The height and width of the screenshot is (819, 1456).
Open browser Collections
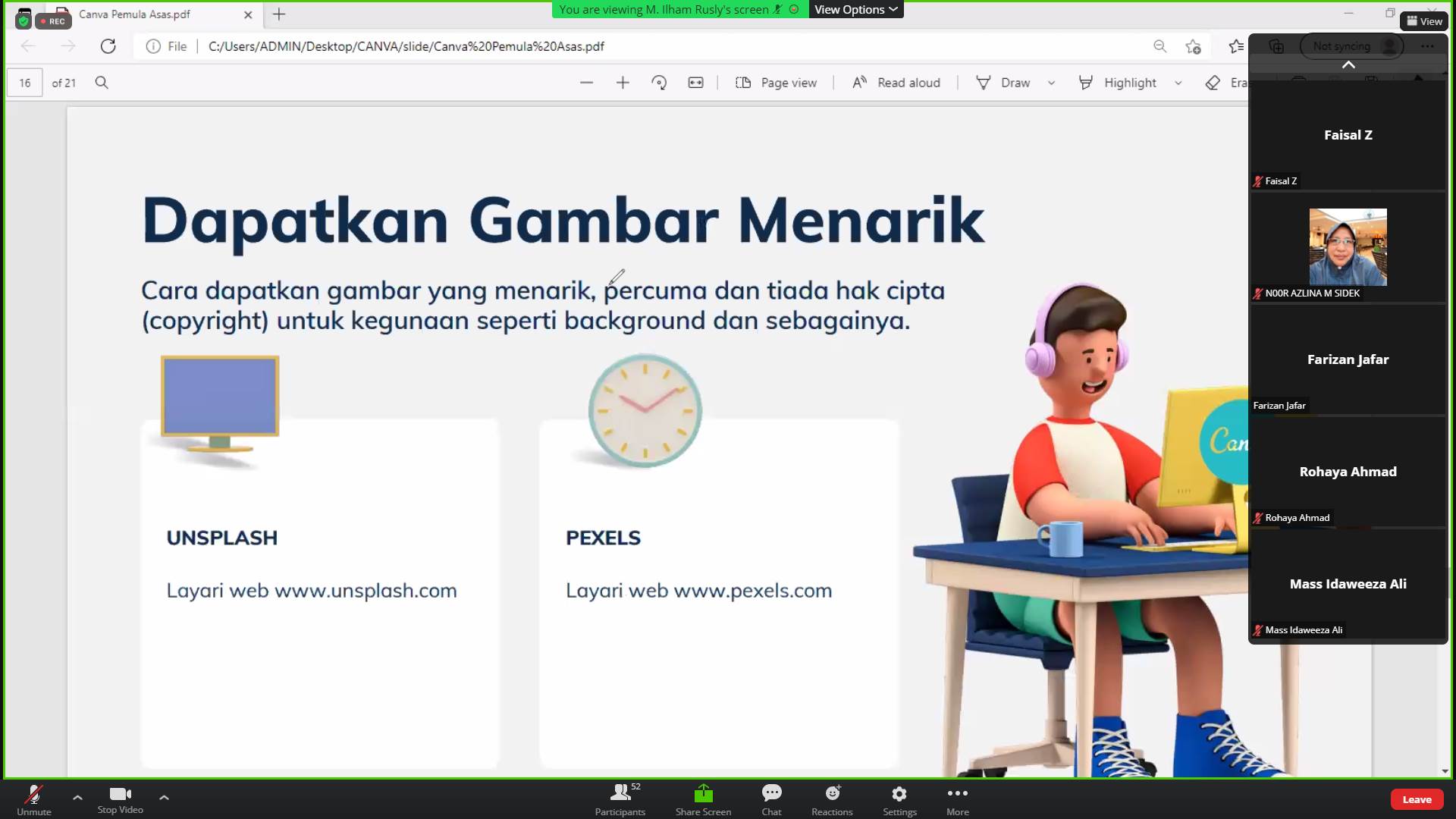click(1276, 46)
